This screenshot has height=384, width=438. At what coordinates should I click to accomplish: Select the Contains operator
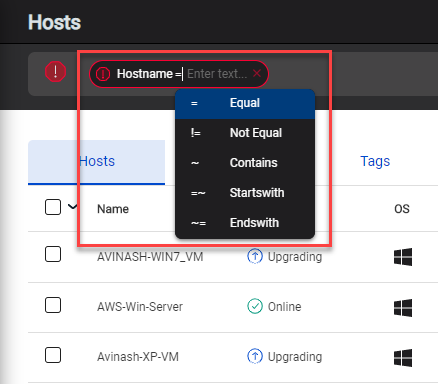(x=245, y=163)
